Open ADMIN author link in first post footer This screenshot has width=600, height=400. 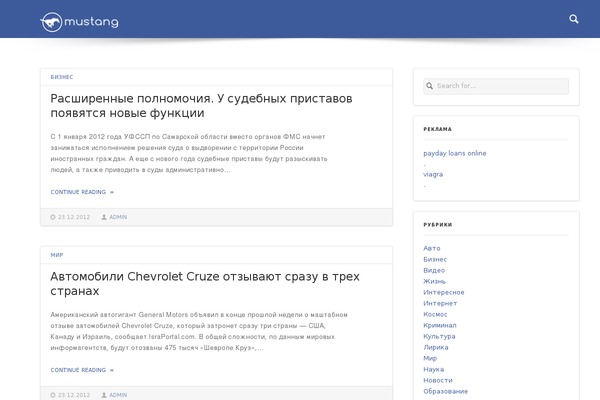pyautogui.click(x=118, y=217)
